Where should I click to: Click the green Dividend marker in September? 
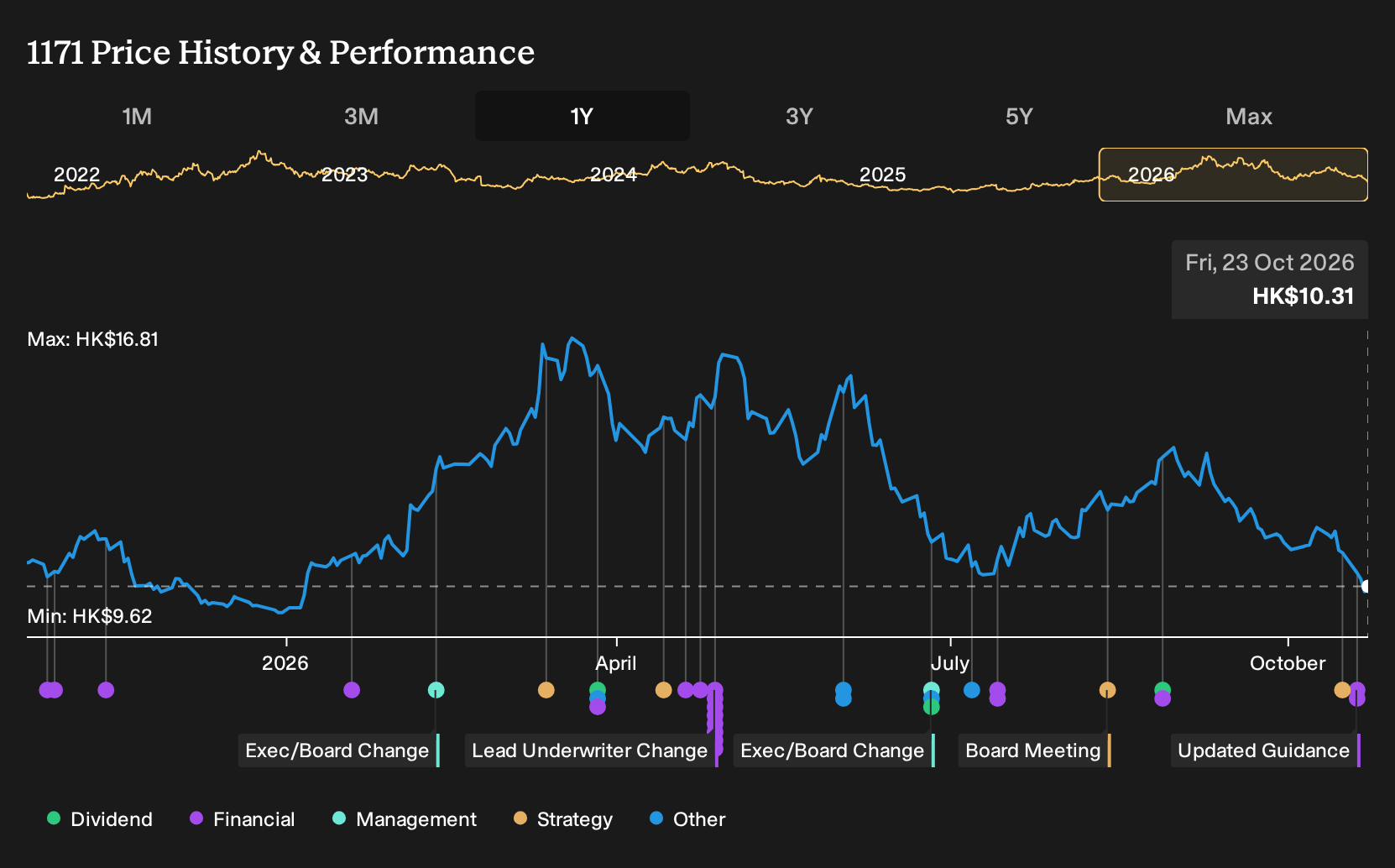[x=1162, y=689]
